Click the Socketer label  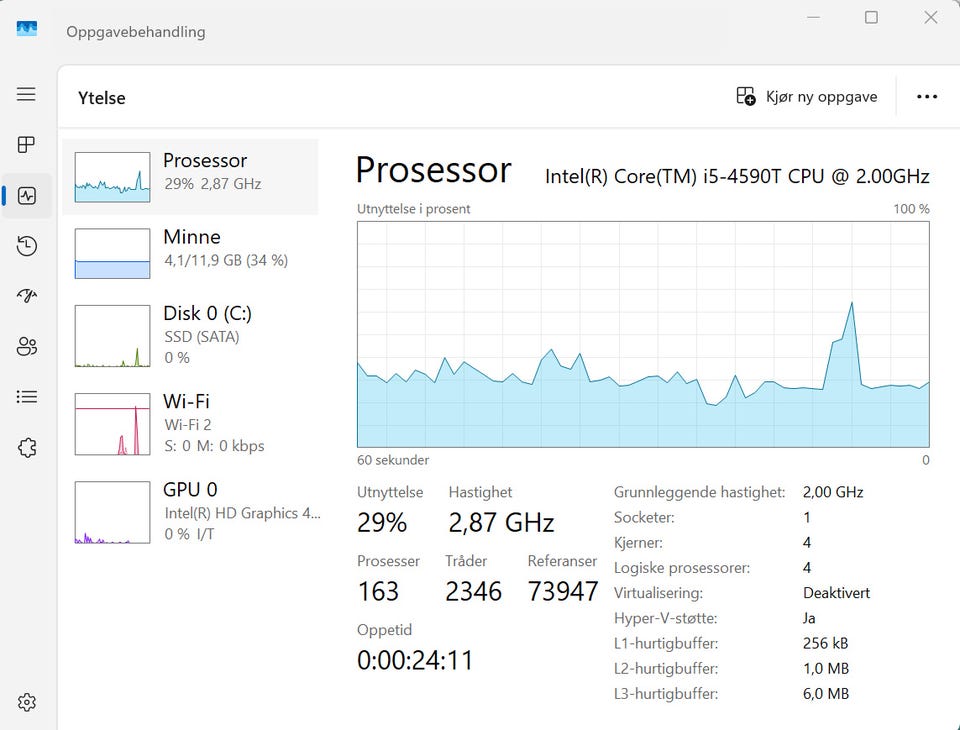(644, 517)
